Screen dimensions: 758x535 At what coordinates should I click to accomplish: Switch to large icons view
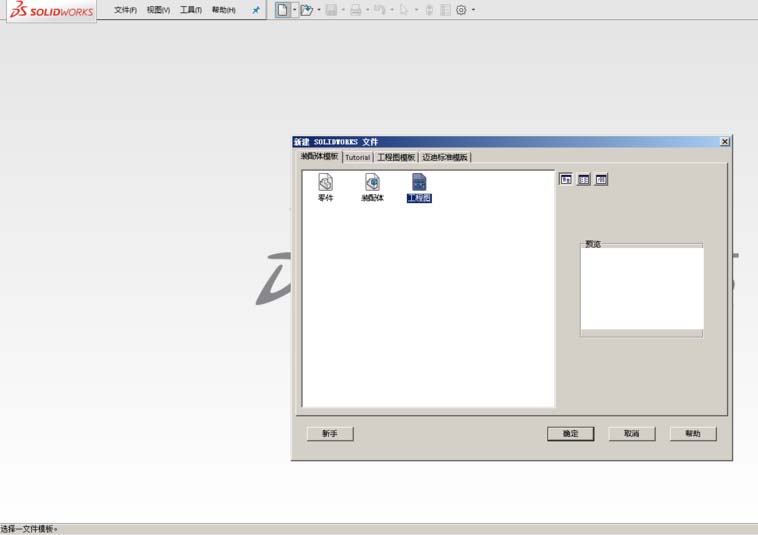(x=566, y=179)
